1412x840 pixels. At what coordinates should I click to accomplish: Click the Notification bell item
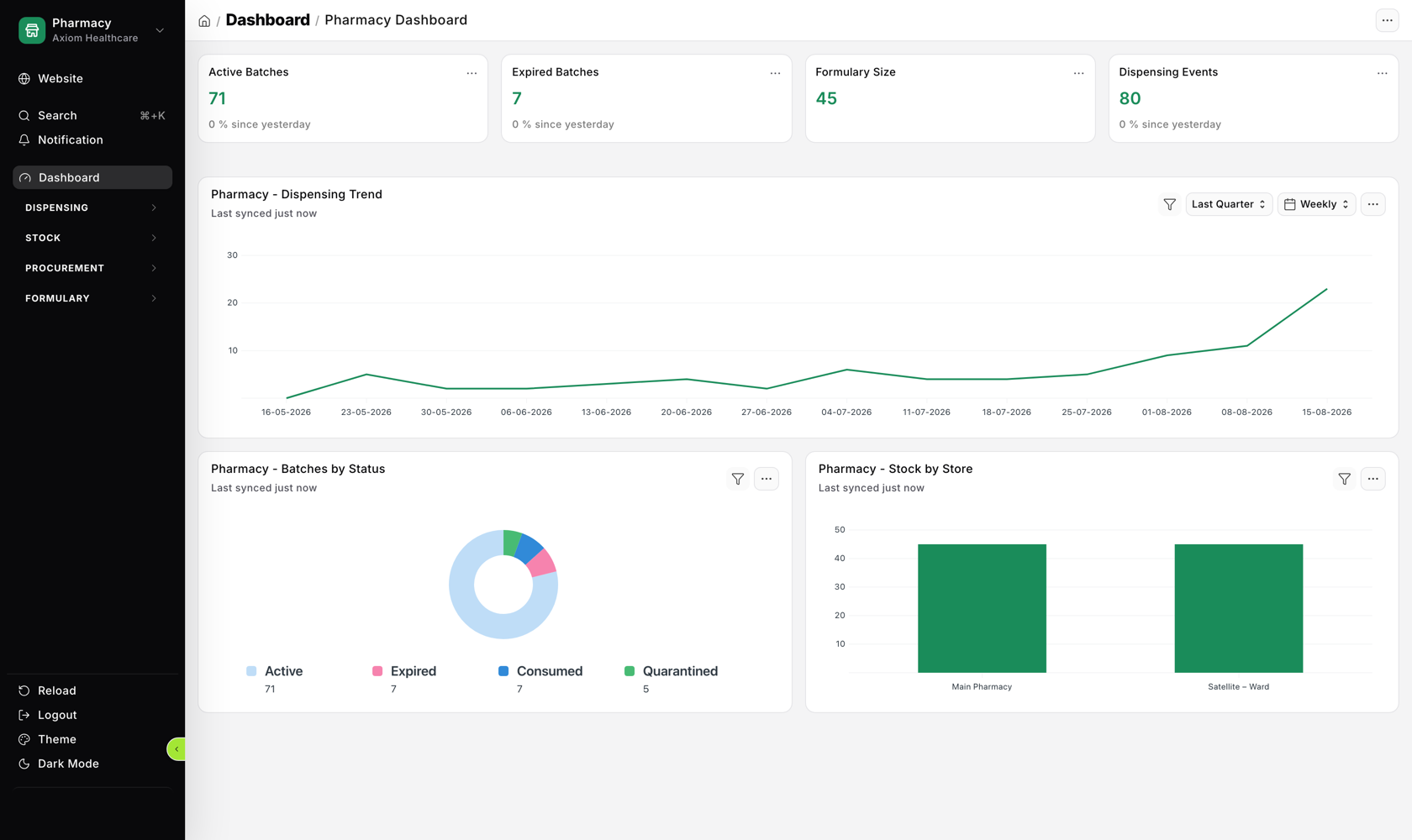92,140
